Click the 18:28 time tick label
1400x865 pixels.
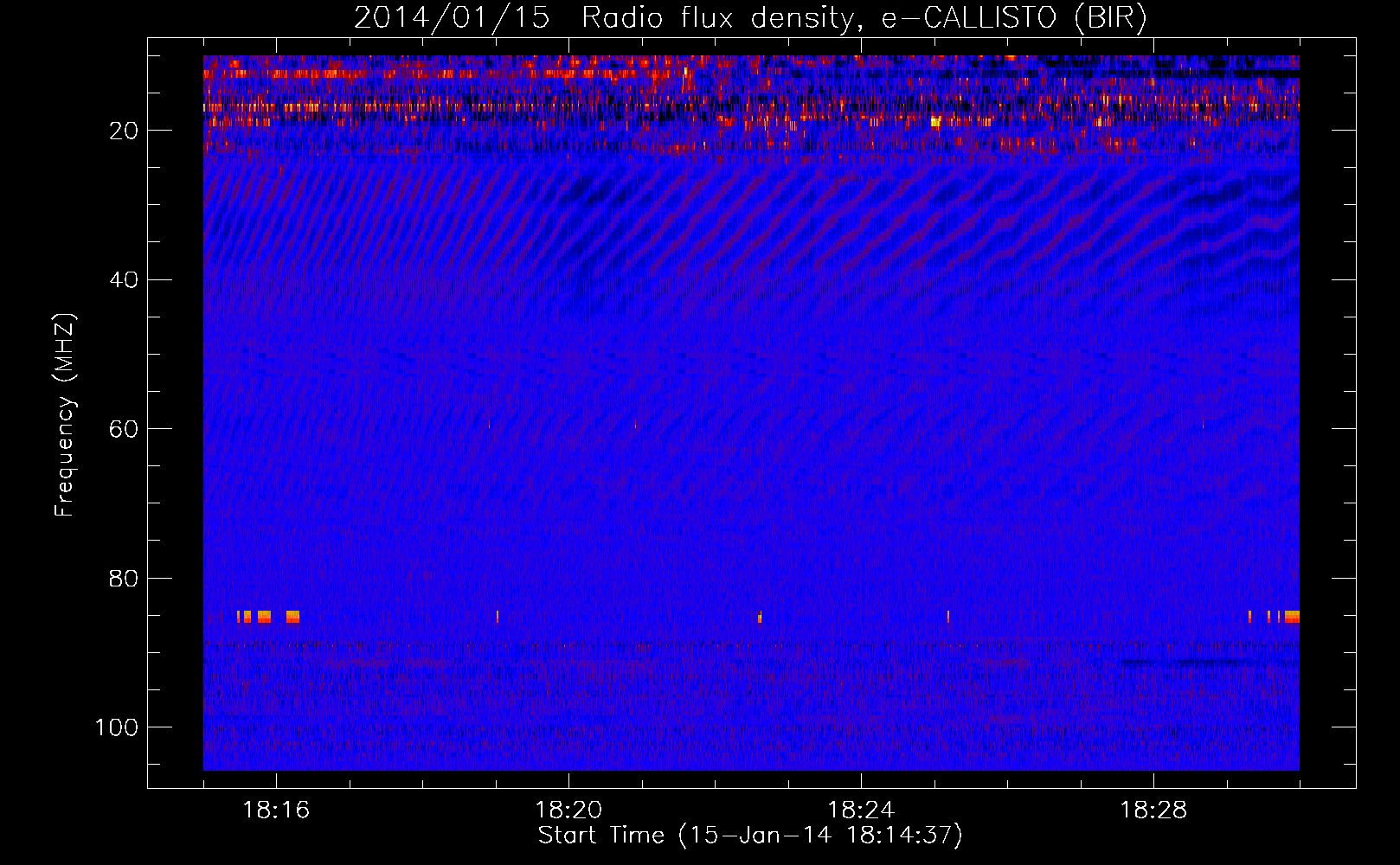[x=1153, y=811]
